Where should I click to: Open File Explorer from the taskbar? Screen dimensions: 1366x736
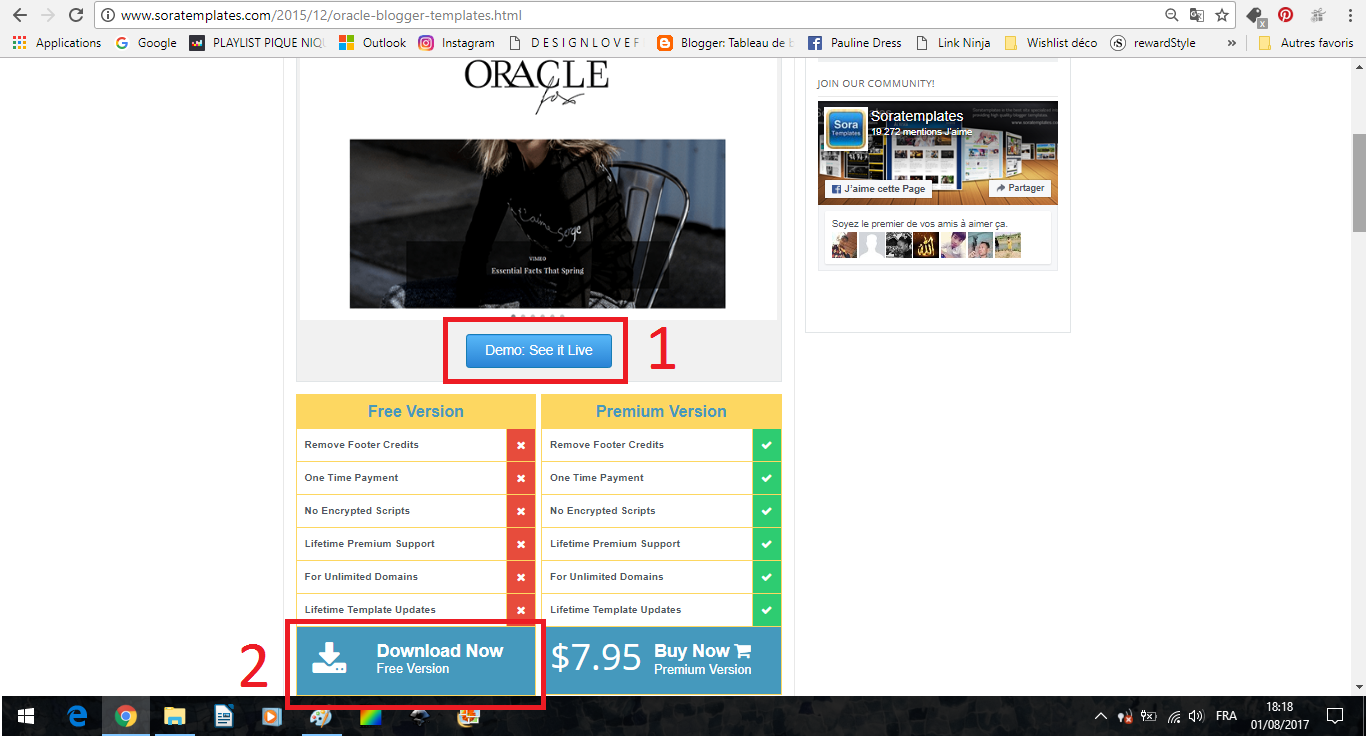pos(174,716)
